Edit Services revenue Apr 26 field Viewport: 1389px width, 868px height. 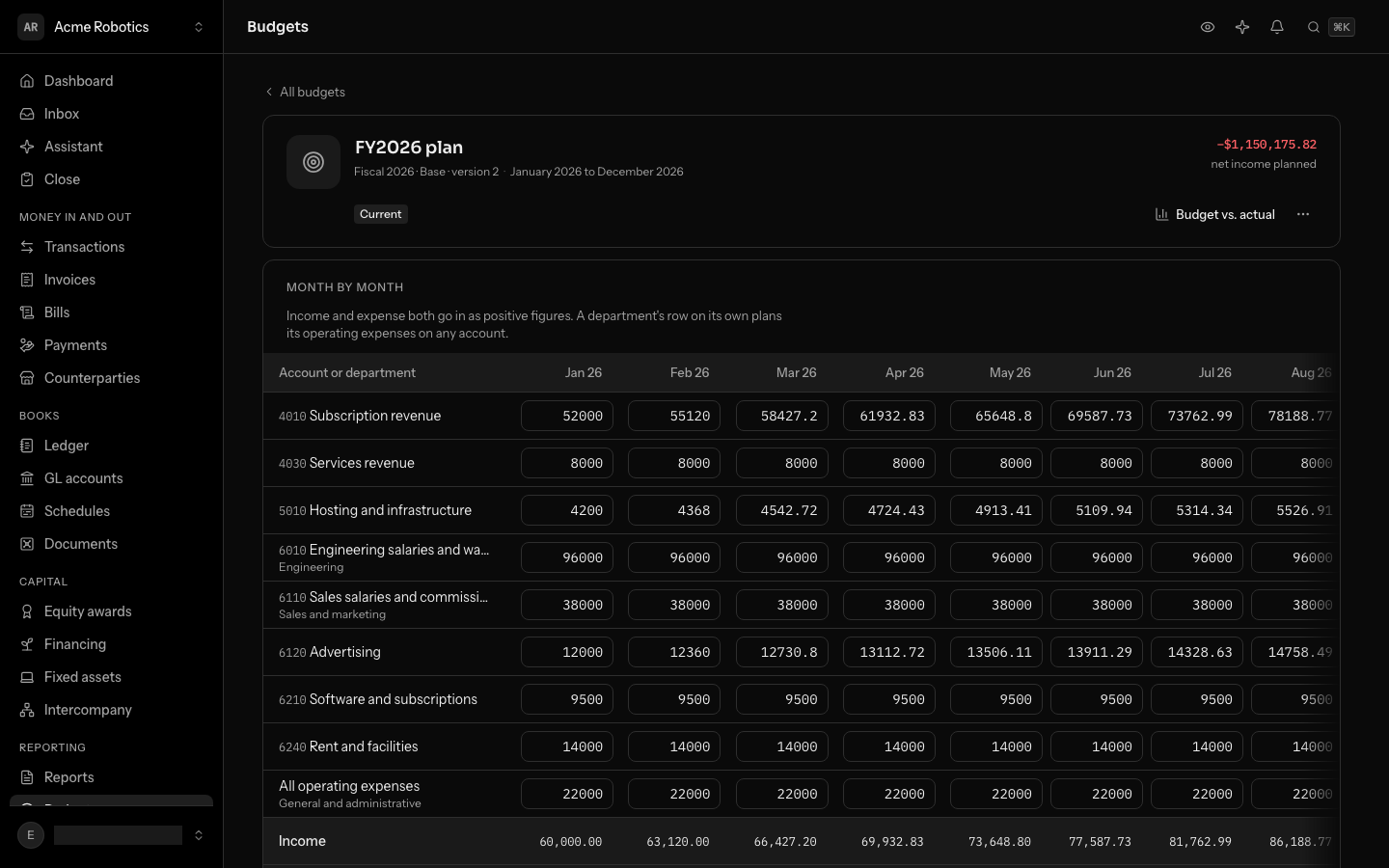pos(889,463)
